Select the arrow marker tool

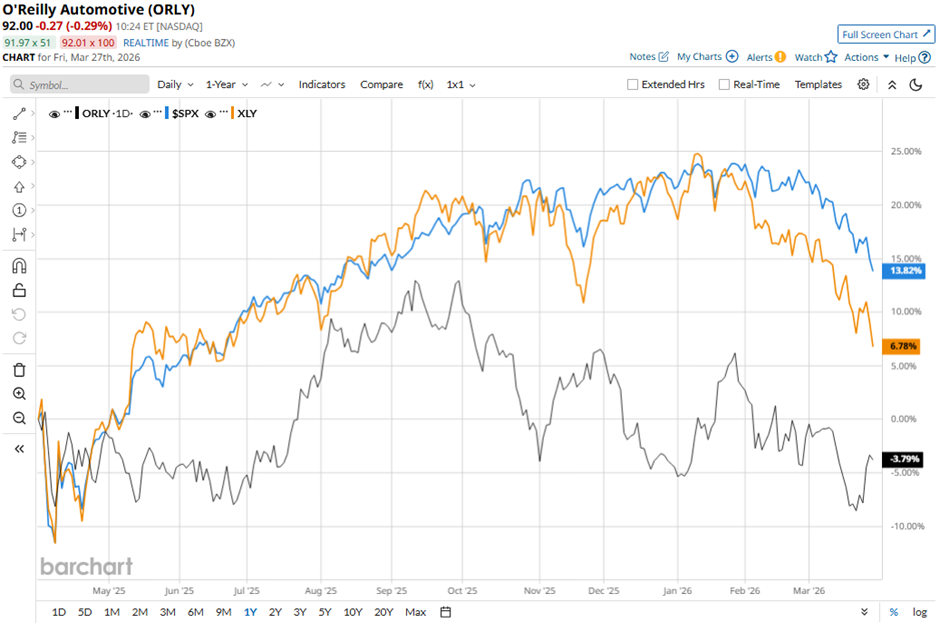pos(19,186)
